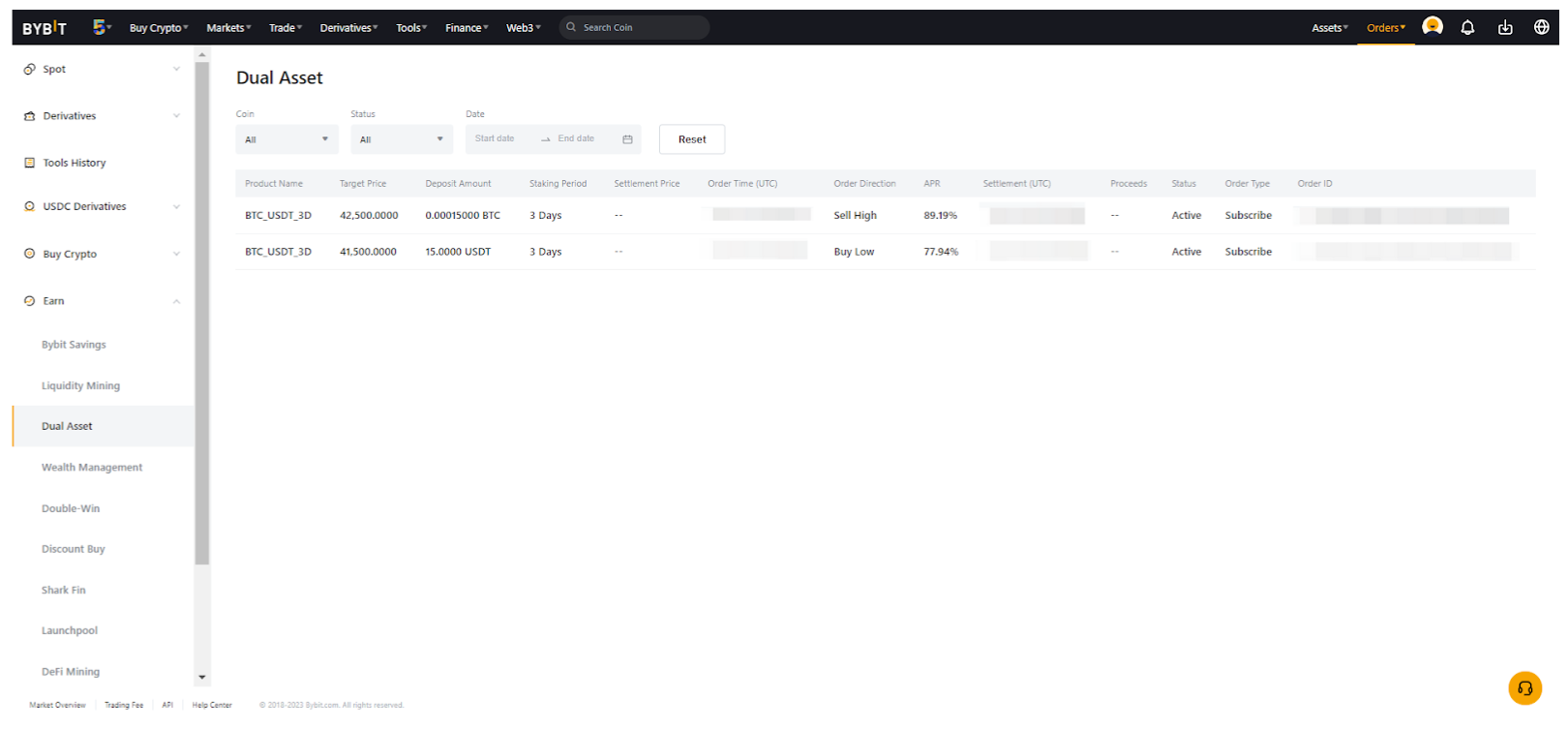Expand the Spot sidebar section
Screen dimensions: 1568x732
pyautogui.click(x=176, y=70)
